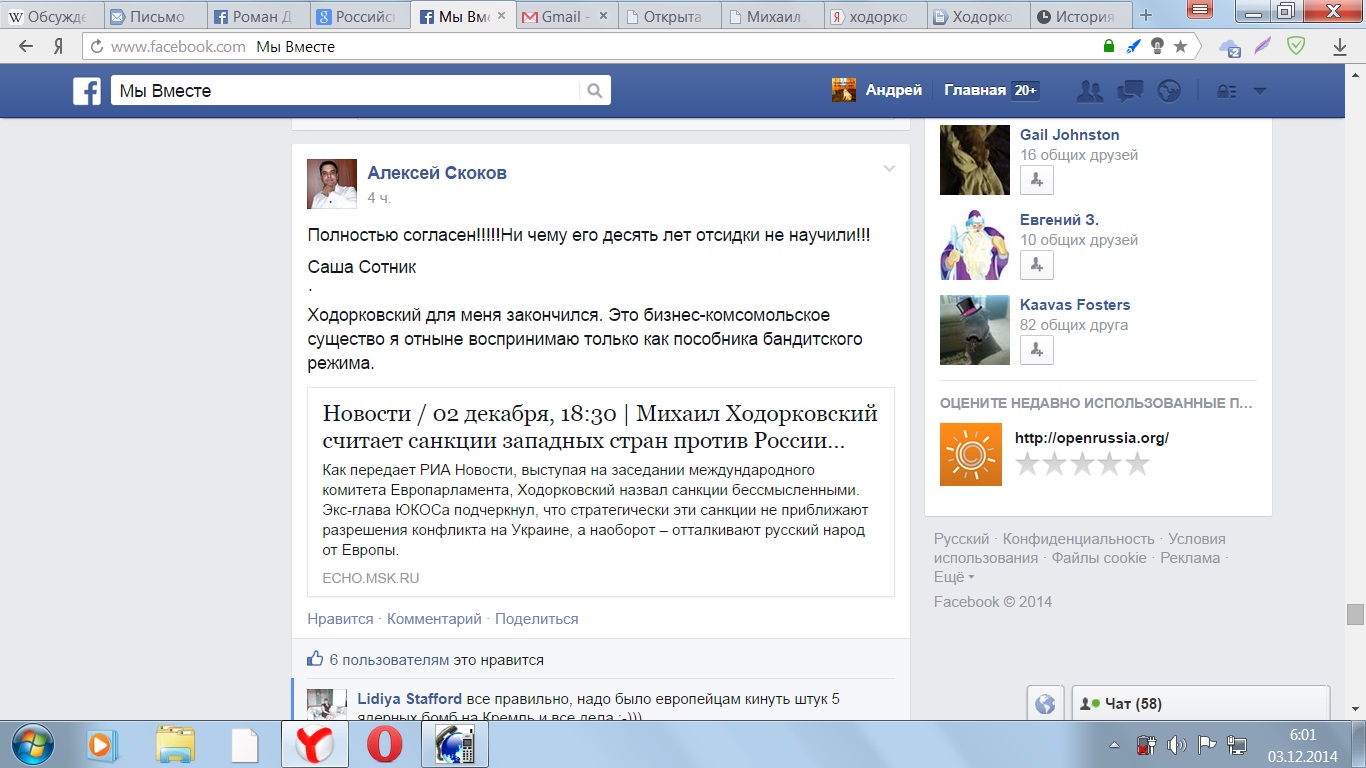Click the 'Конфиденциальность' footer link
The image size is (1366, 768).
[x=1078, y=539]
